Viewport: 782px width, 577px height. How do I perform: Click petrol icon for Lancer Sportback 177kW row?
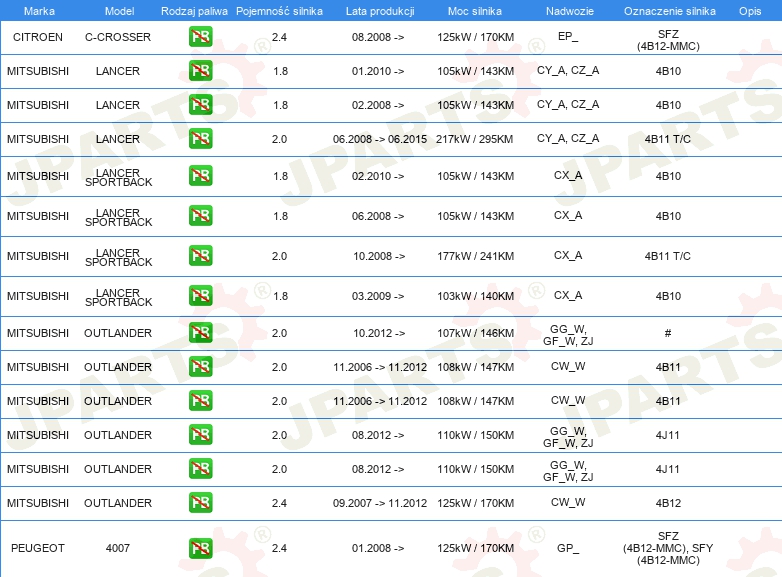200,256
